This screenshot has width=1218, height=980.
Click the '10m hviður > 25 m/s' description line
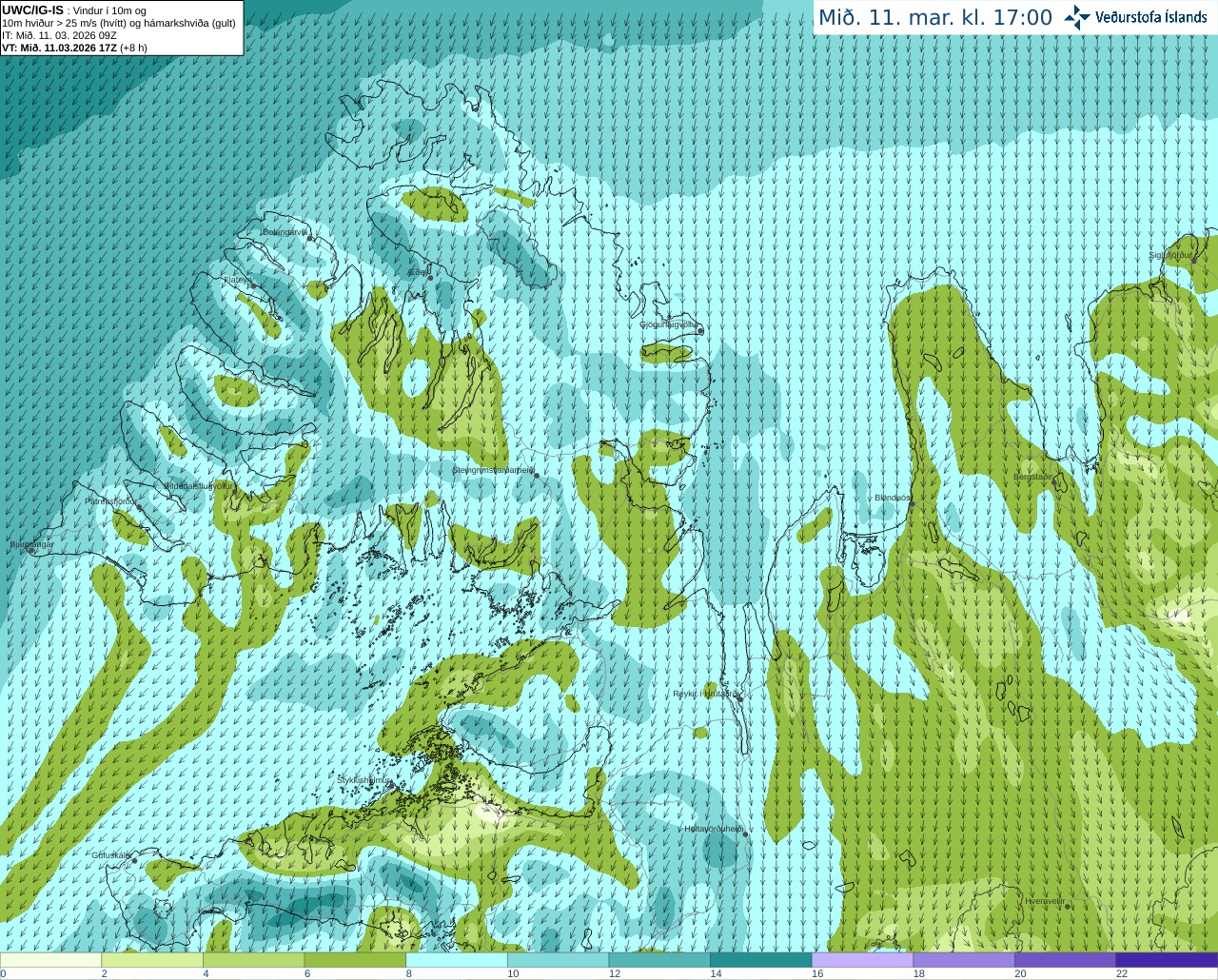(119, 23)
